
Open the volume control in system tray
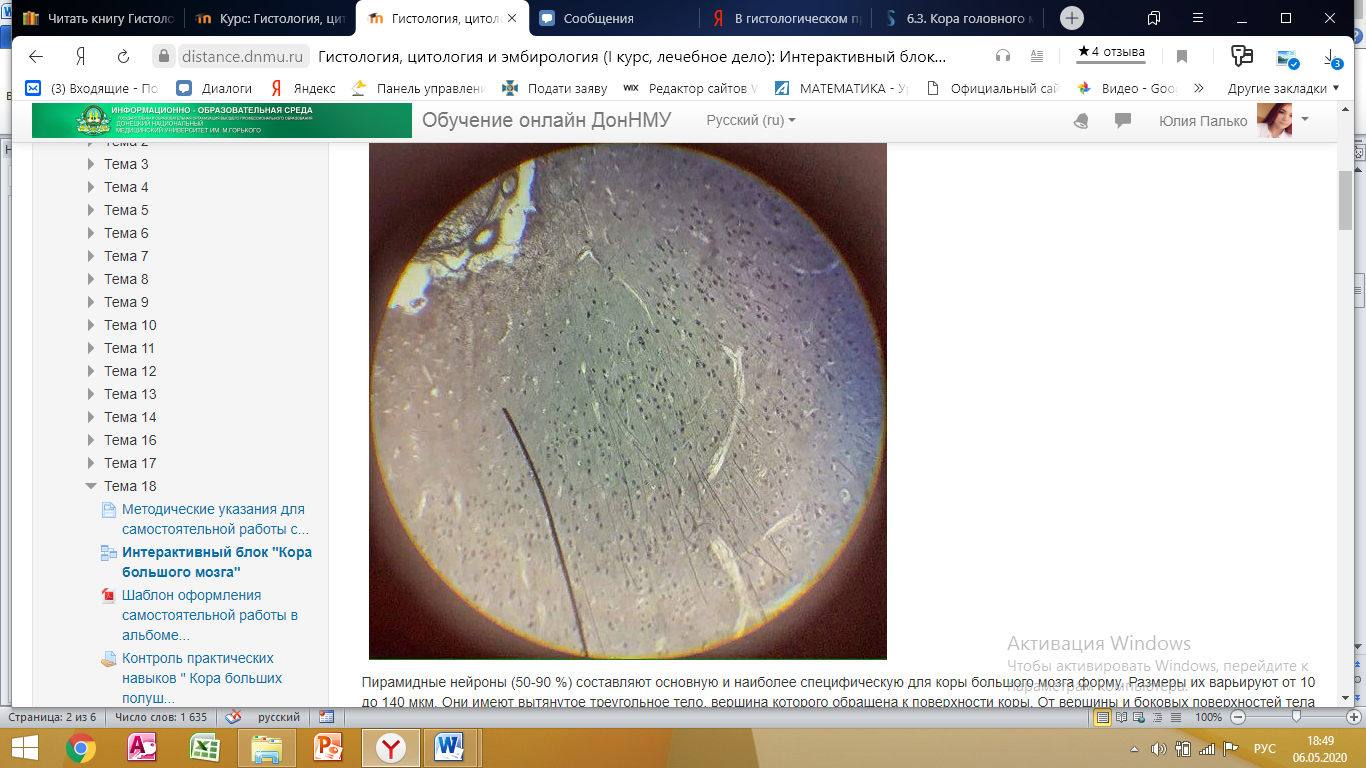pos(1159,749)
